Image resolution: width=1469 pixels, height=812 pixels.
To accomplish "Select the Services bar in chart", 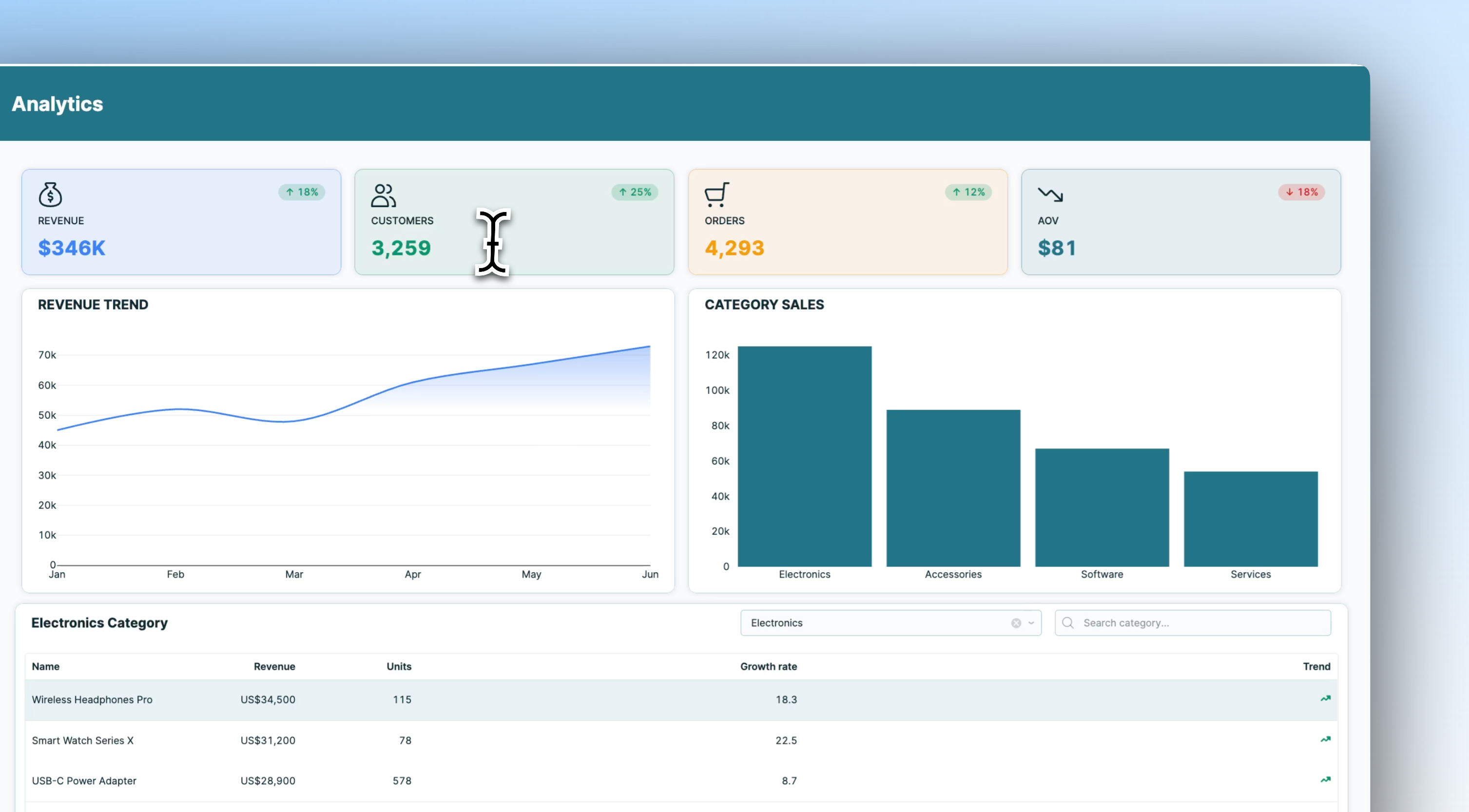I will (1250, 519).
